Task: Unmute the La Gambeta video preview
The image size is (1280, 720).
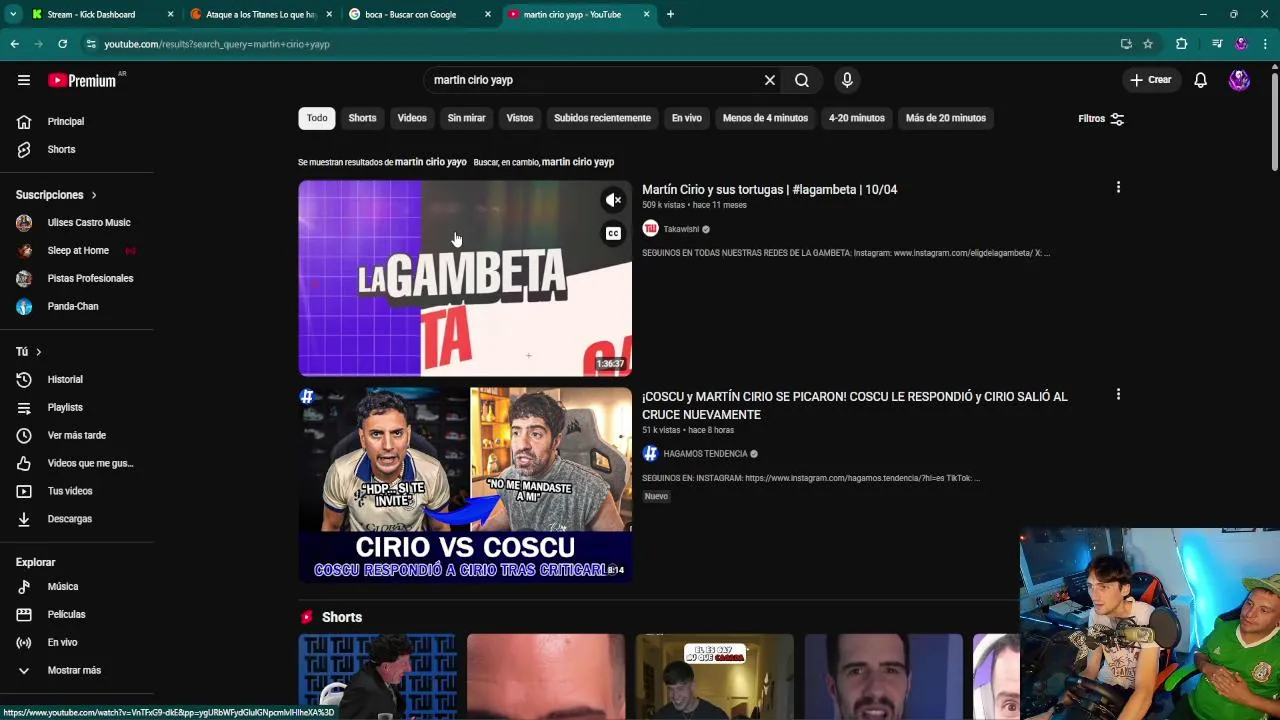Action: coord(614,200)
